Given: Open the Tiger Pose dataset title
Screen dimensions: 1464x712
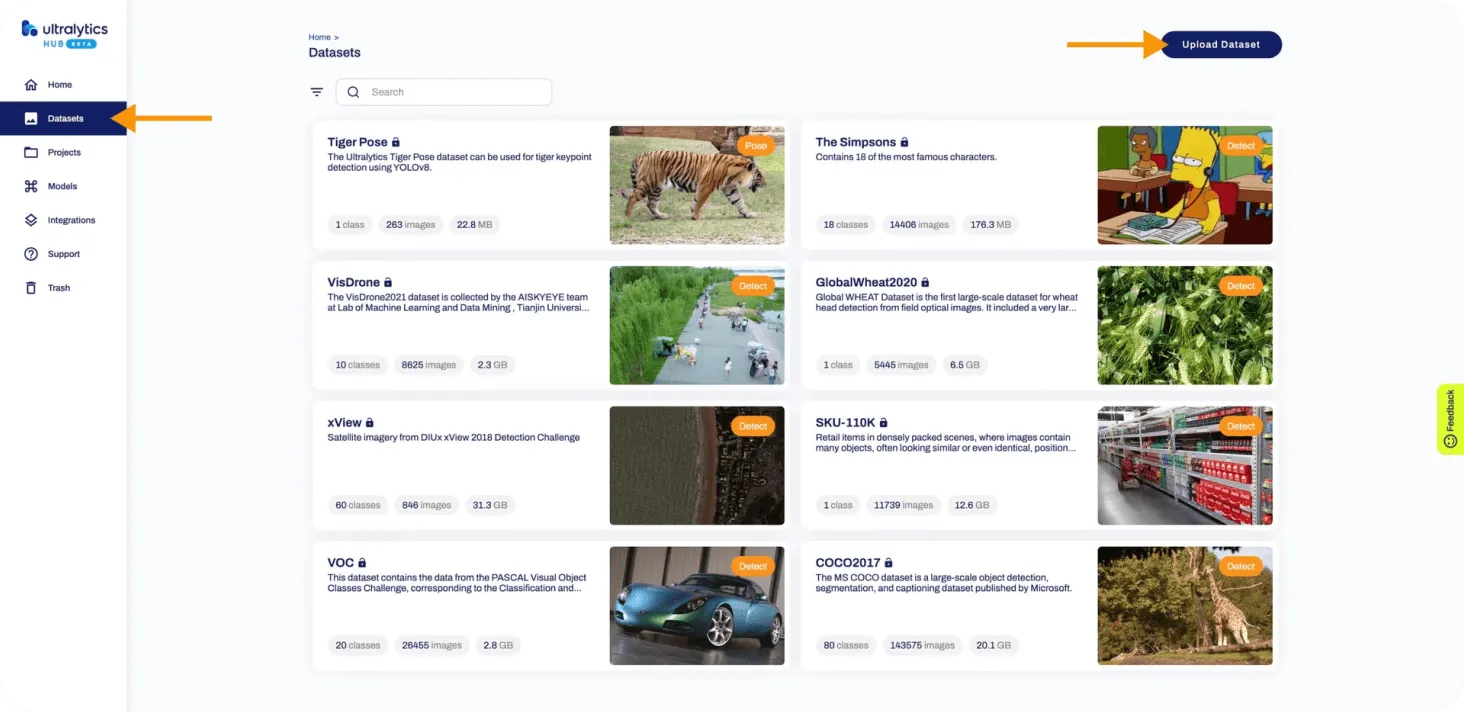Looking at the screenshot, I should (x=357, y=143).
